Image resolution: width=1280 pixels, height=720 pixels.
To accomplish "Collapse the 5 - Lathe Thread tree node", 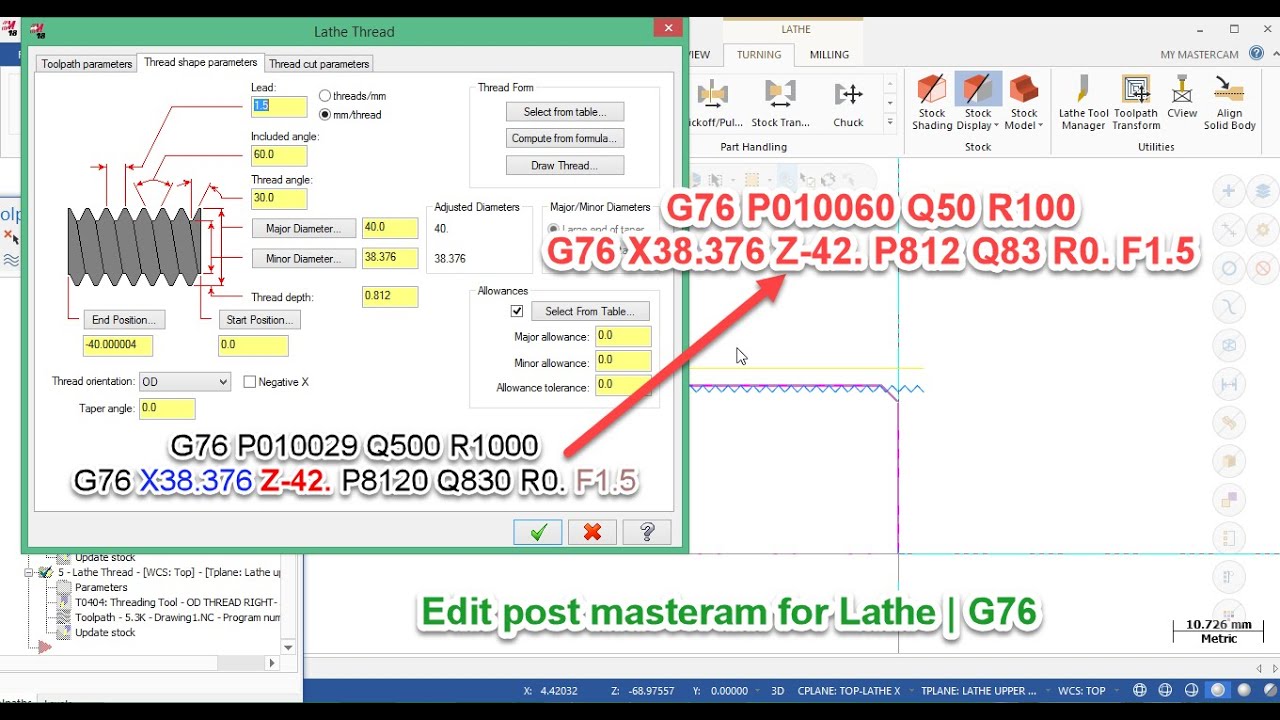I will 30,573.
